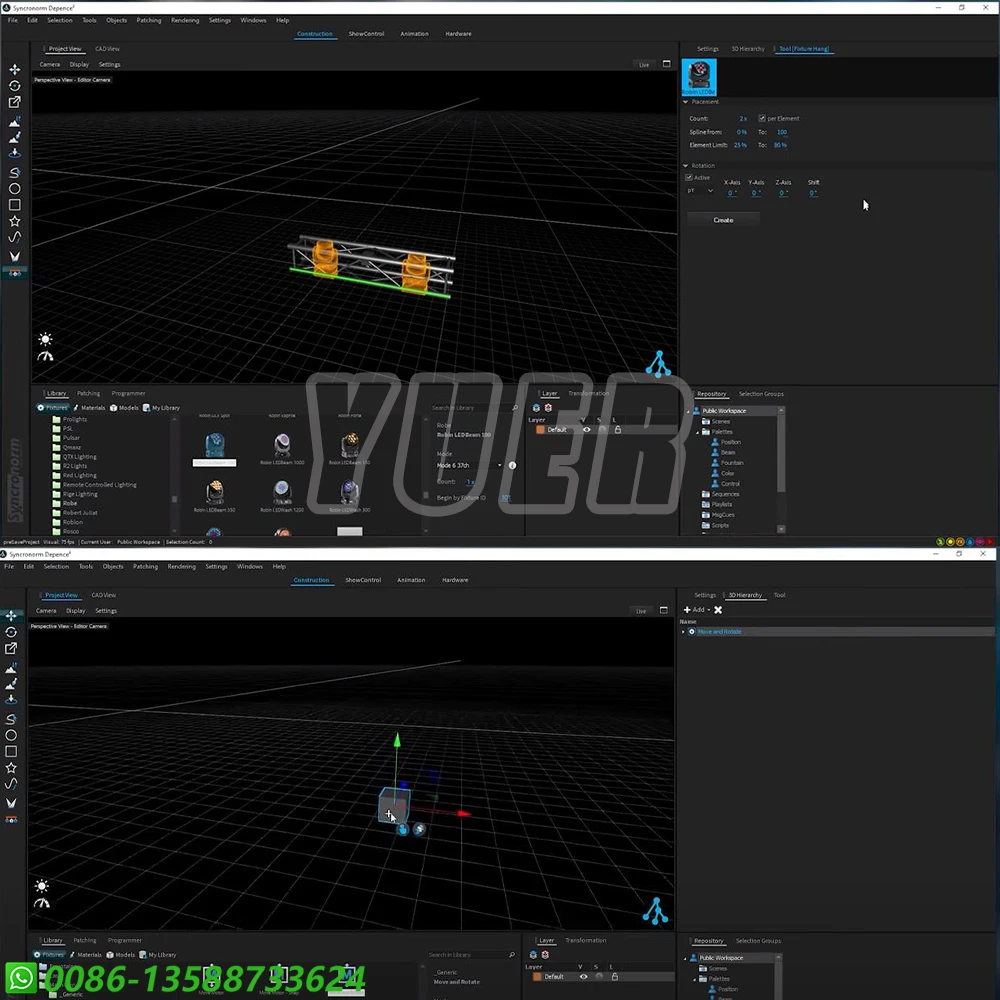Open the Patching menu in upper window
Viewport: 1000px width, 1000px height.
(x=149, y=20)
